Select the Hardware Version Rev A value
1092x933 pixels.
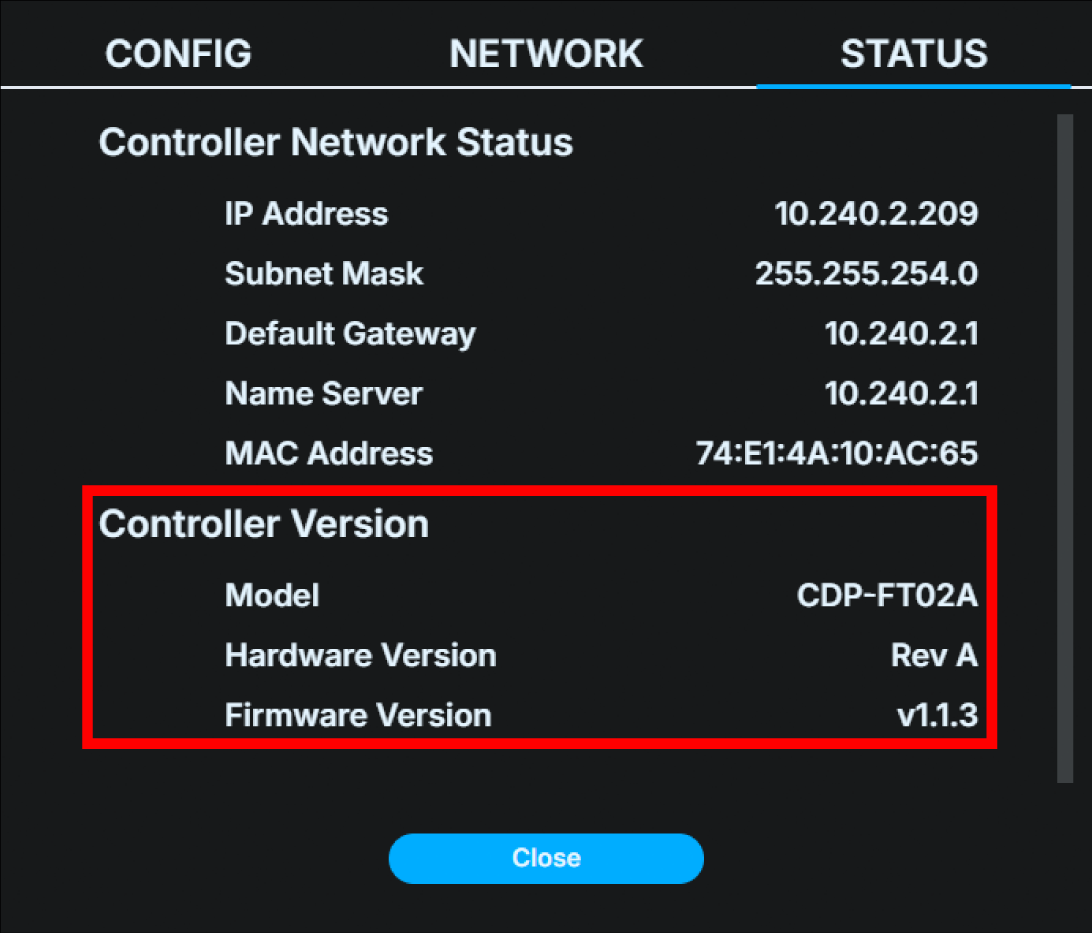point(934,655)
